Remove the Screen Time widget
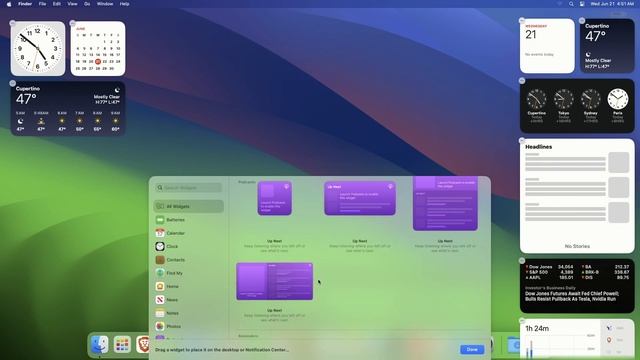This screenshot has height=360, width=640. [522, 321]
